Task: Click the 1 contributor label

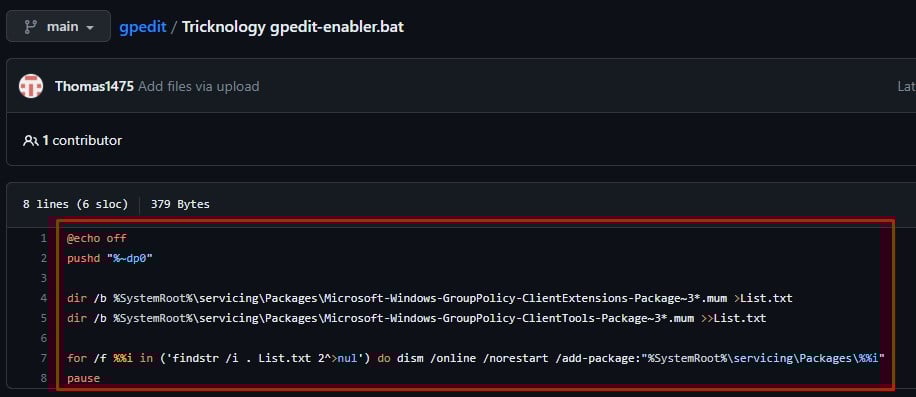Action: (x=82, y=141)
